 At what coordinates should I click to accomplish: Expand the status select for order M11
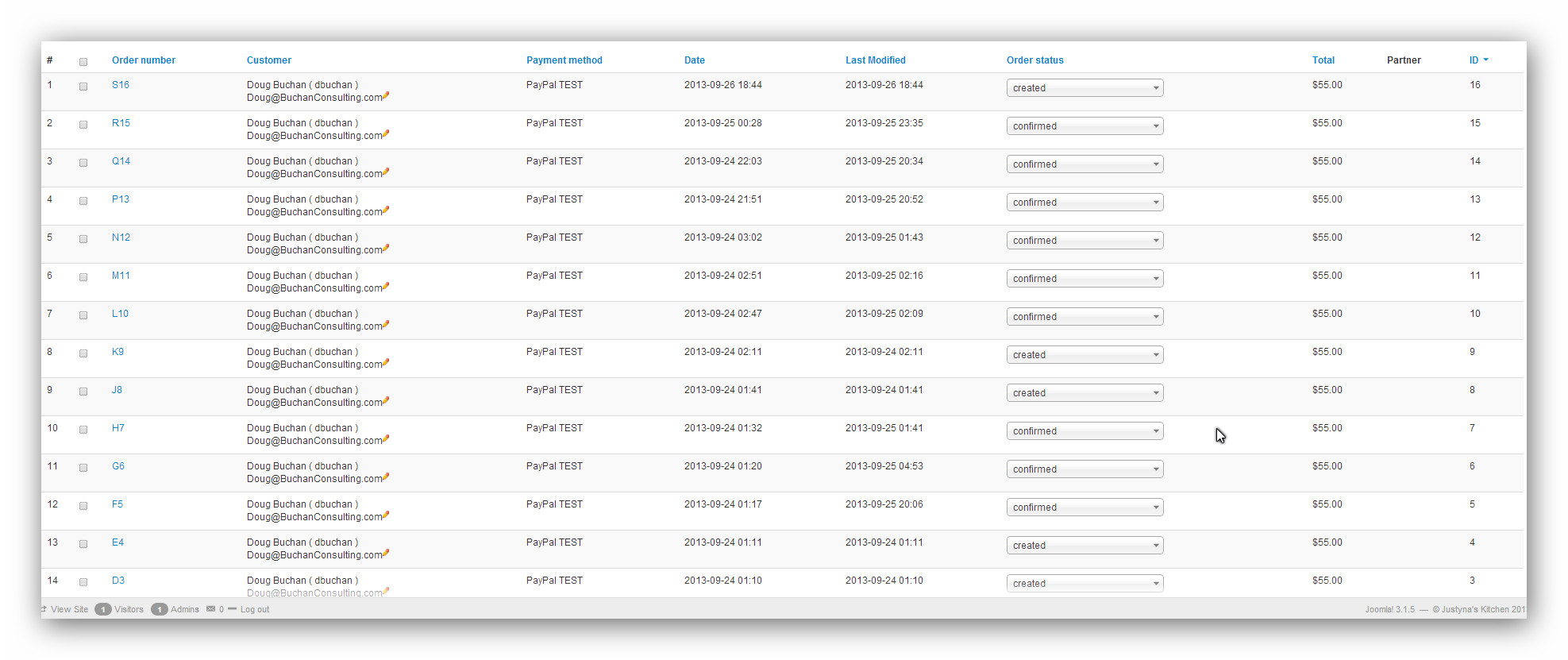[1085, 279]
